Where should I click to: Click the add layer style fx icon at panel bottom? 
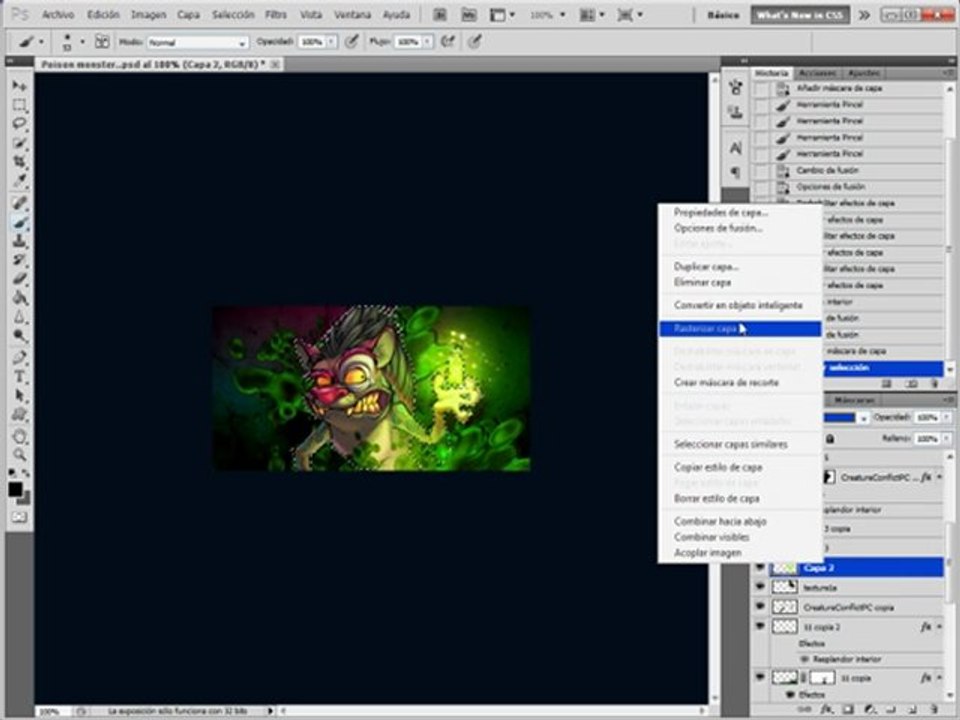click(x=827, y=709)
